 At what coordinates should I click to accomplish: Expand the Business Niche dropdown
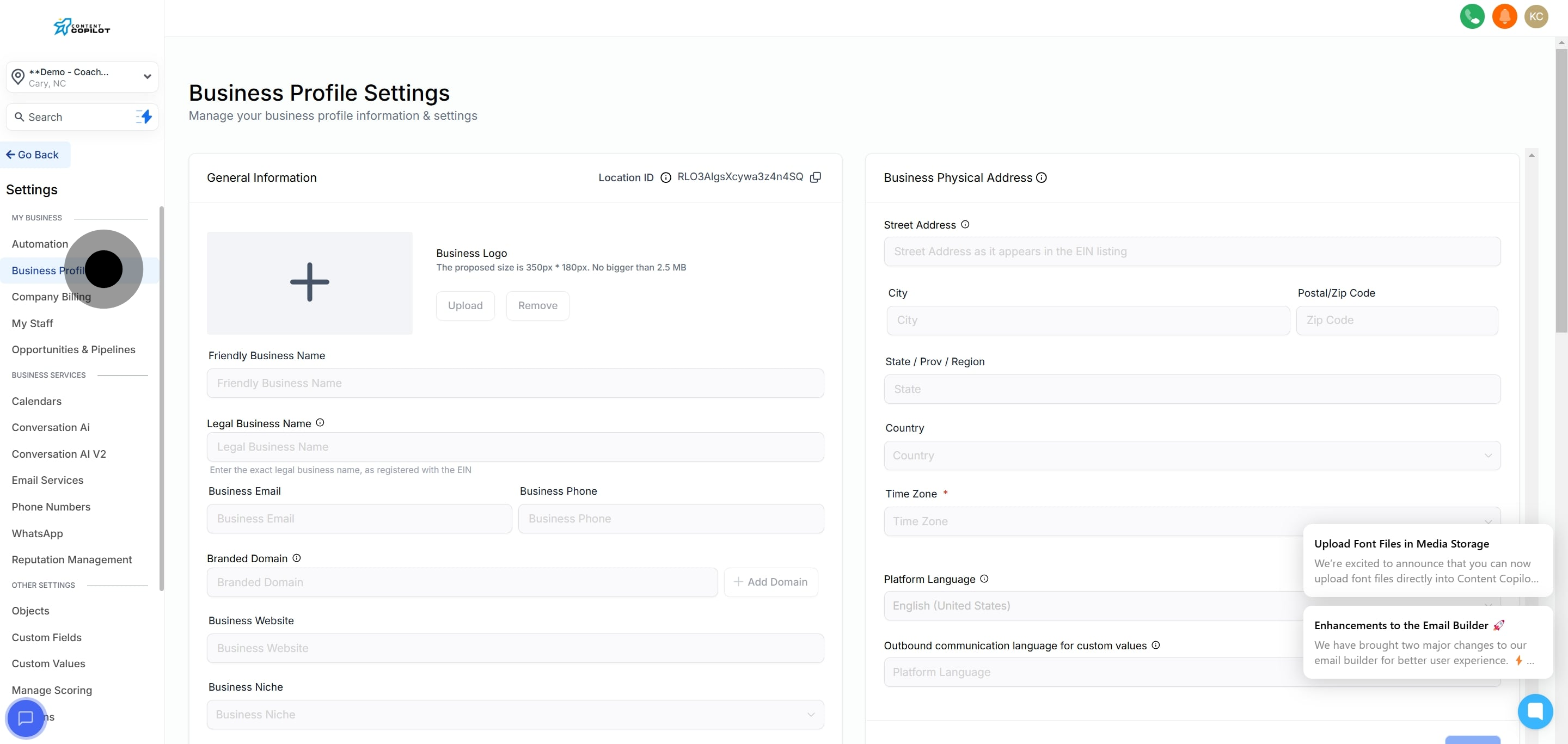point(515,714)
